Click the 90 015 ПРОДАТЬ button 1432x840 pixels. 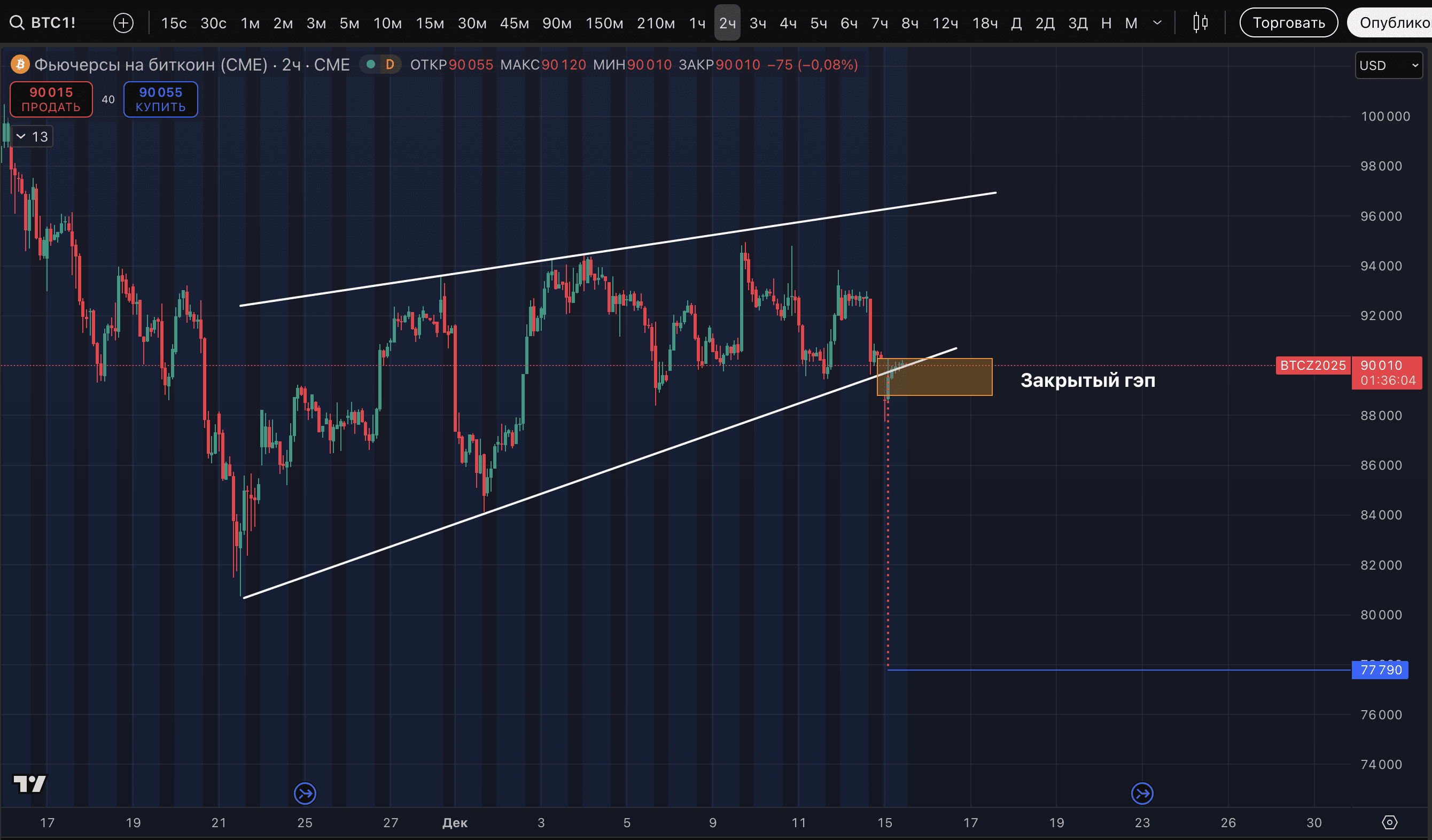51,99
